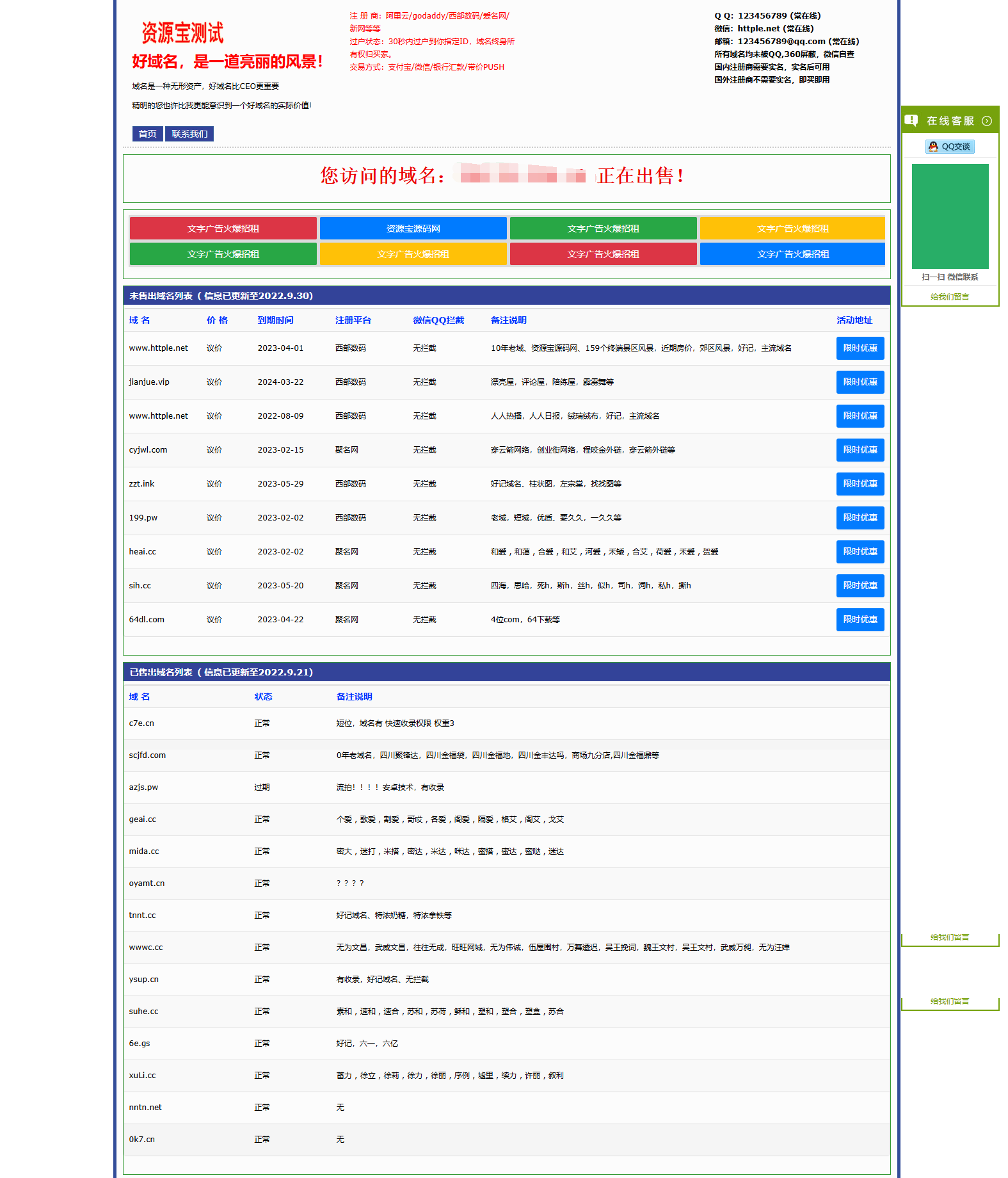Image resolution: width=1008 pixels, height=1178 pixels.
Task: Open 给我们留言 link under the QR code
Action: click(x=950, y=297)
